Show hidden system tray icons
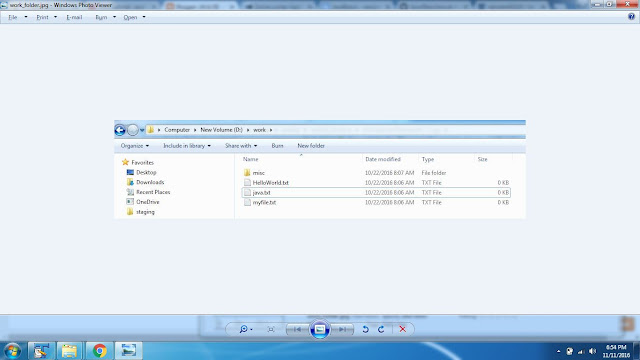Image resolution: width=640 pixels, height=360 pixels. pyautogui.click(x=558, y=351)
